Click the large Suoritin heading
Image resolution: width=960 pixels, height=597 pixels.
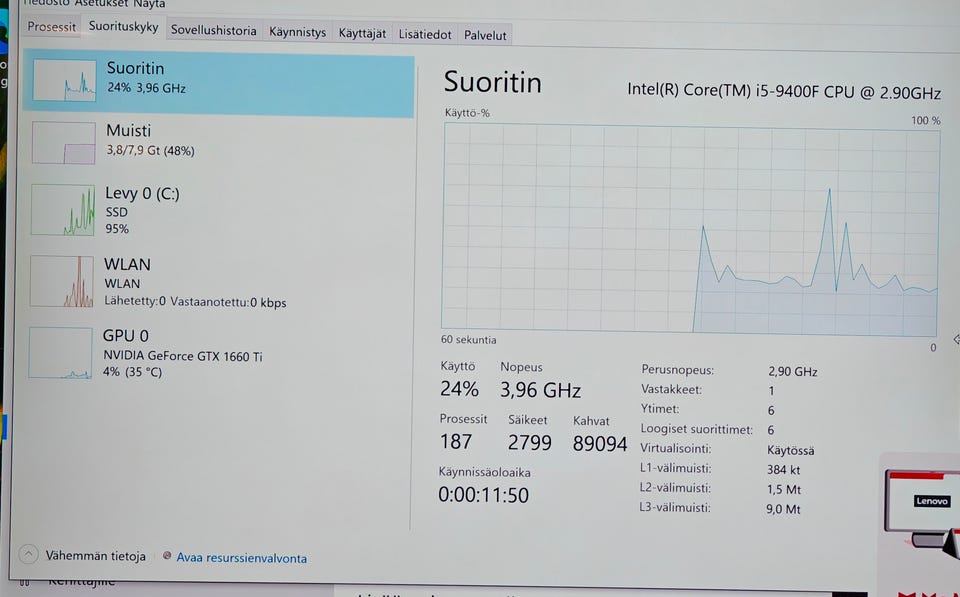coord(493,82)
